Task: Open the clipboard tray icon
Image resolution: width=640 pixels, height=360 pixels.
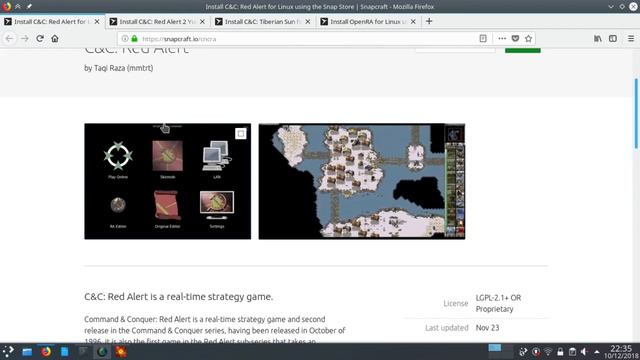Action: click(572, 351)
